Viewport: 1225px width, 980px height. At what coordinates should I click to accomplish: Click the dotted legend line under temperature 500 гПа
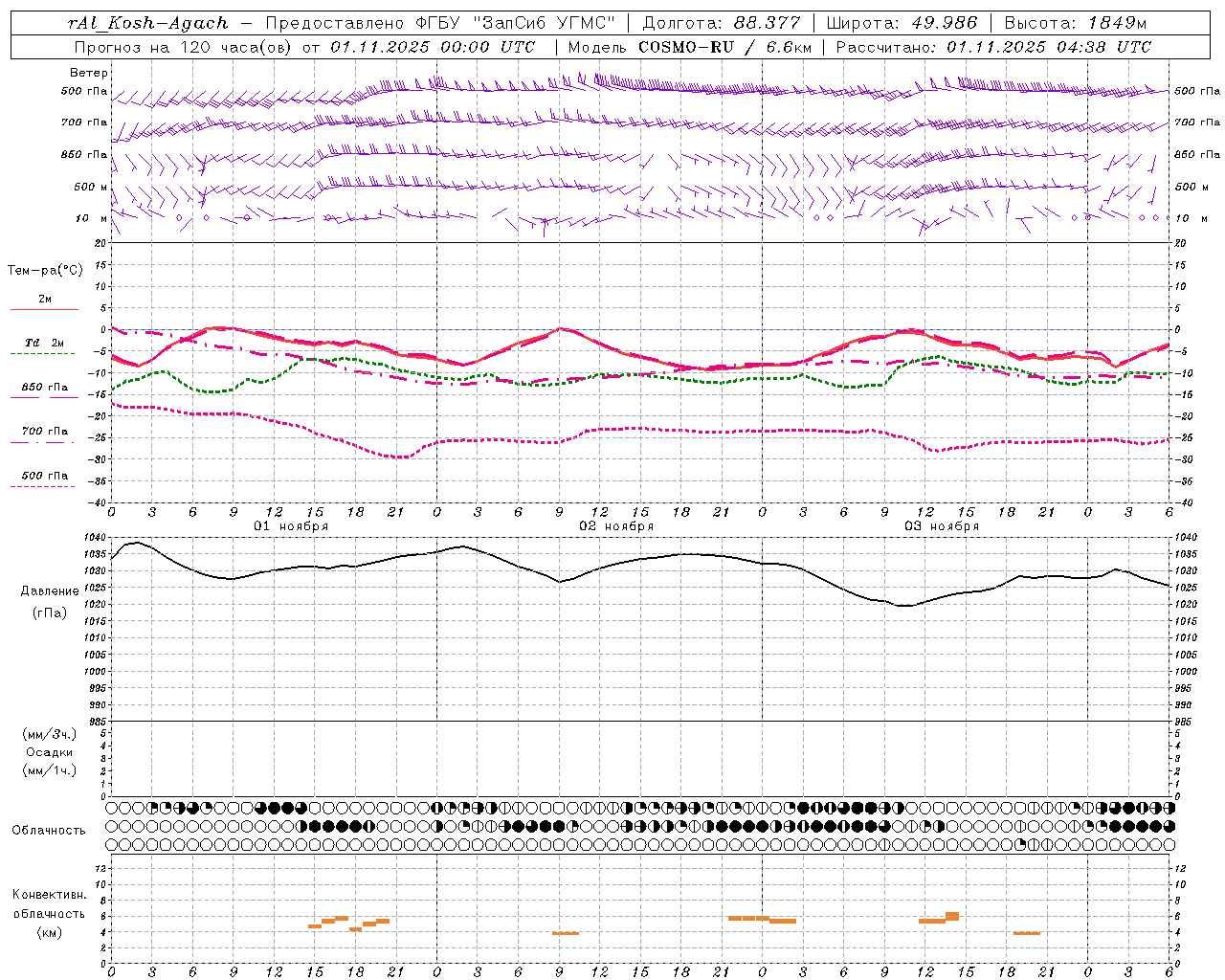coord(43,486)
